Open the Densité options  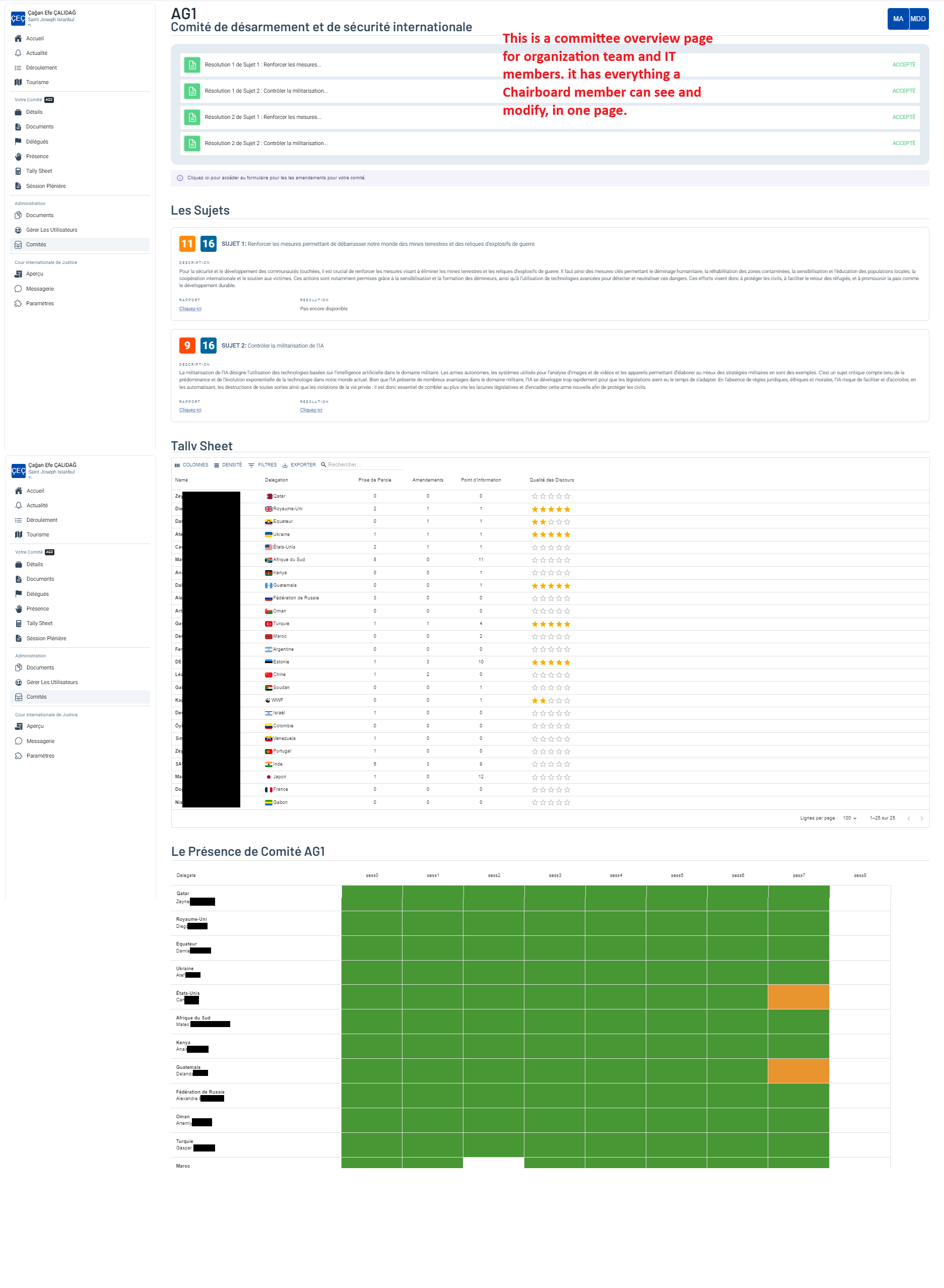point(229,464)
